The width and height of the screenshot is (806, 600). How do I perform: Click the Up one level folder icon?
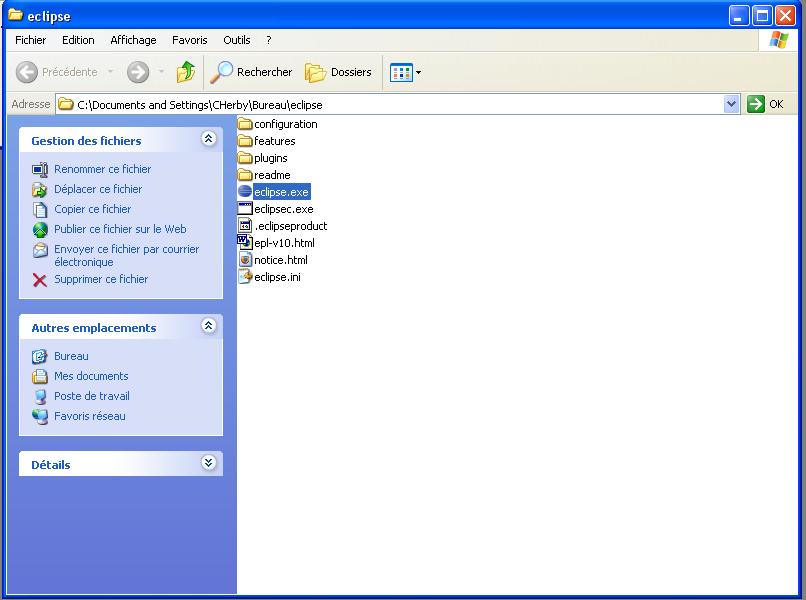coord(186,72)
